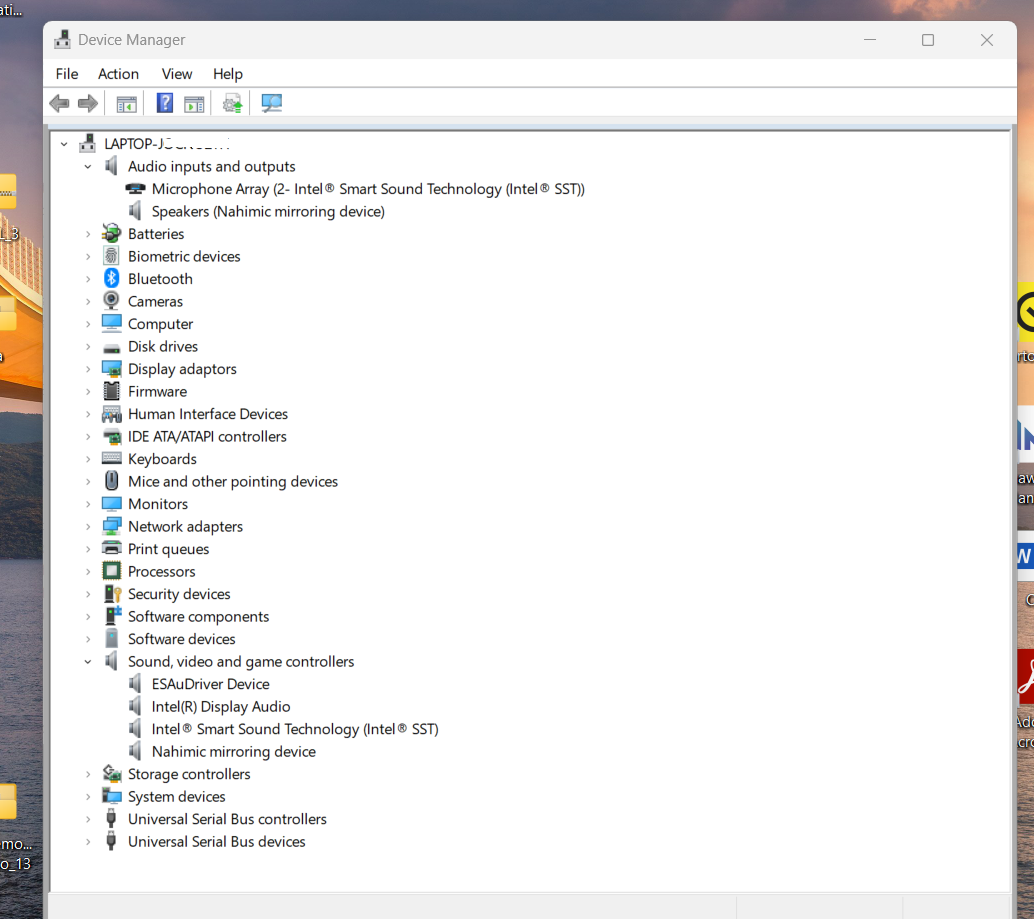
Task: Click the Back arrow in toolbar
Action: click(x=59, y=103)
